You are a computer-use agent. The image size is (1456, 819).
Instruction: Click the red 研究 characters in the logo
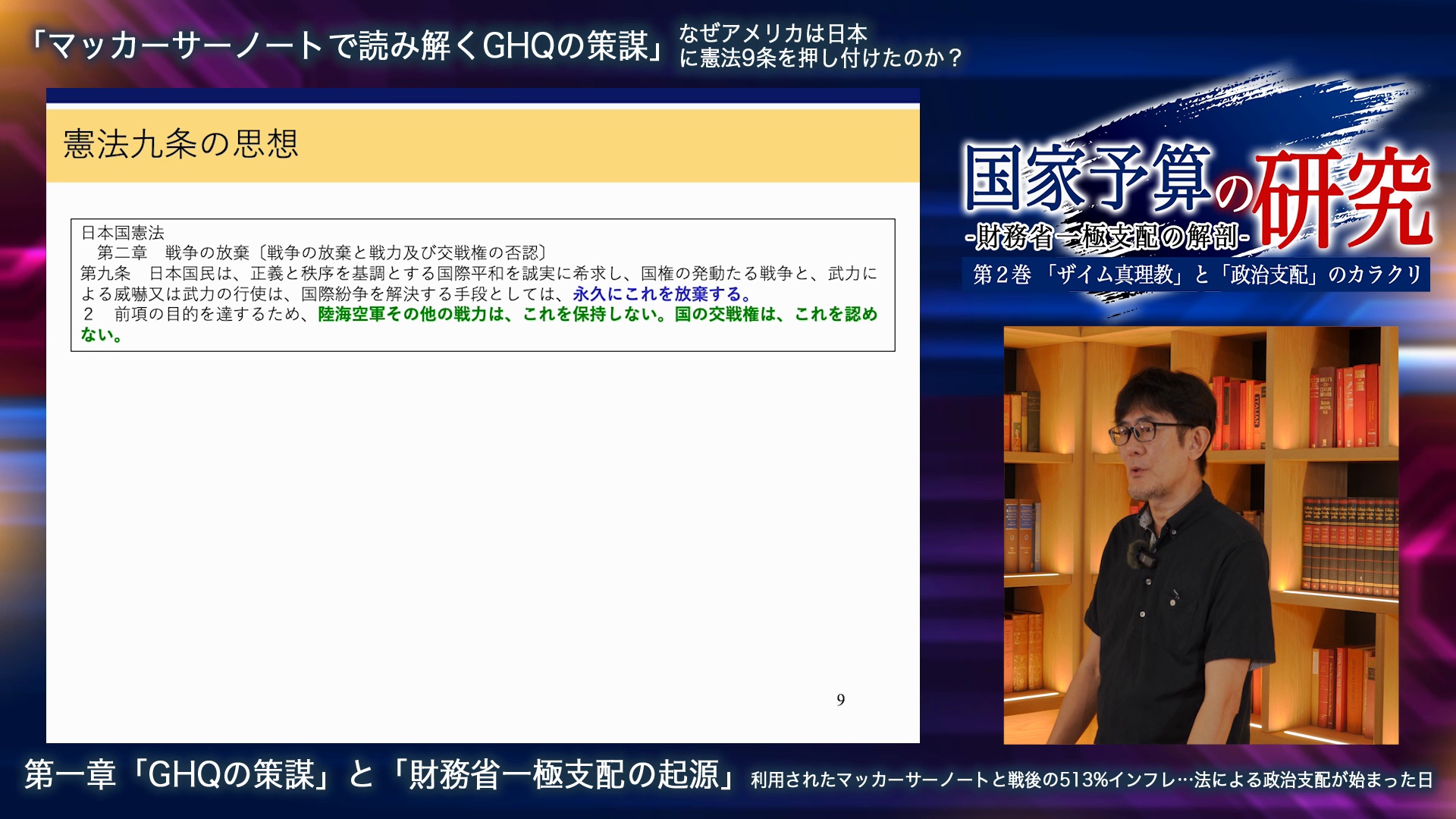[x=1342, y=197]
